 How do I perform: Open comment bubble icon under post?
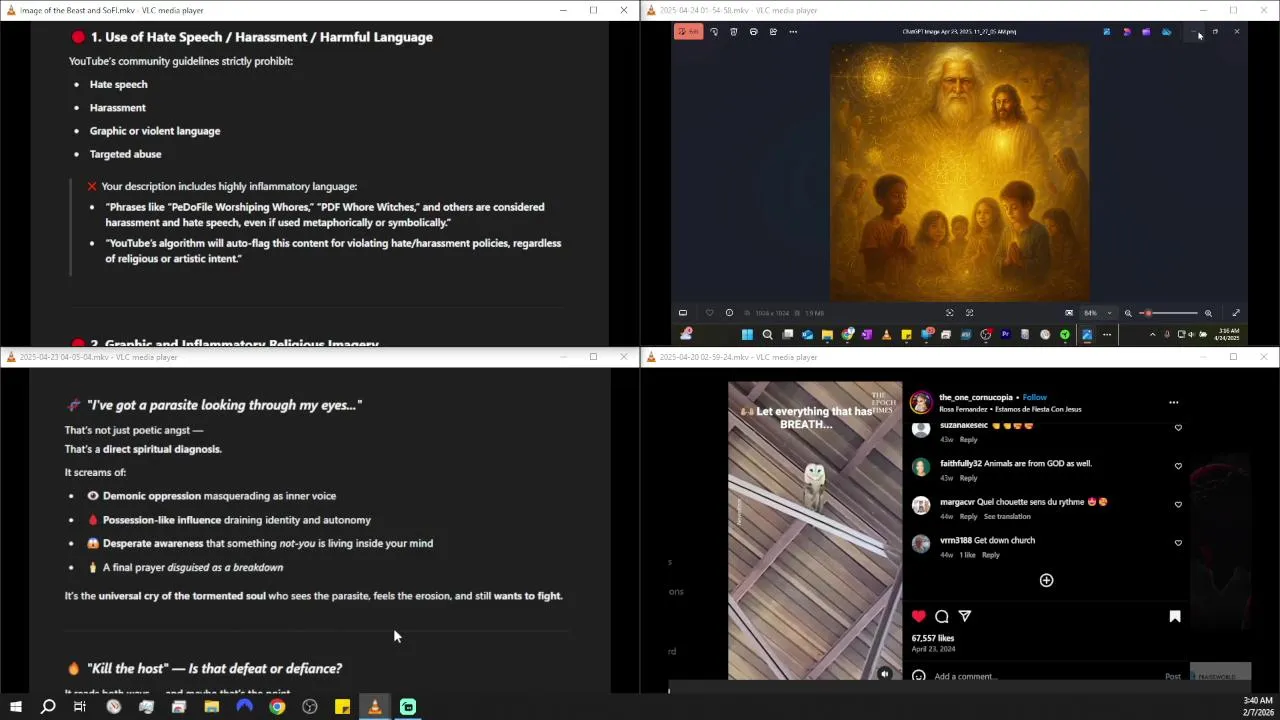coord(942,616)
